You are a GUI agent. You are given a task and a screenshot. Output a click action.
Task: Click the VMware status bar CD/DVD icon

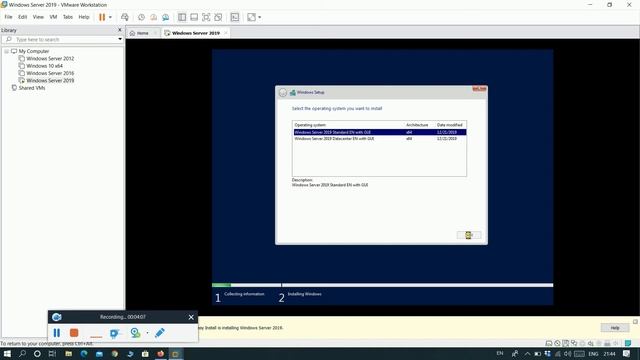[x=557, y=343]
